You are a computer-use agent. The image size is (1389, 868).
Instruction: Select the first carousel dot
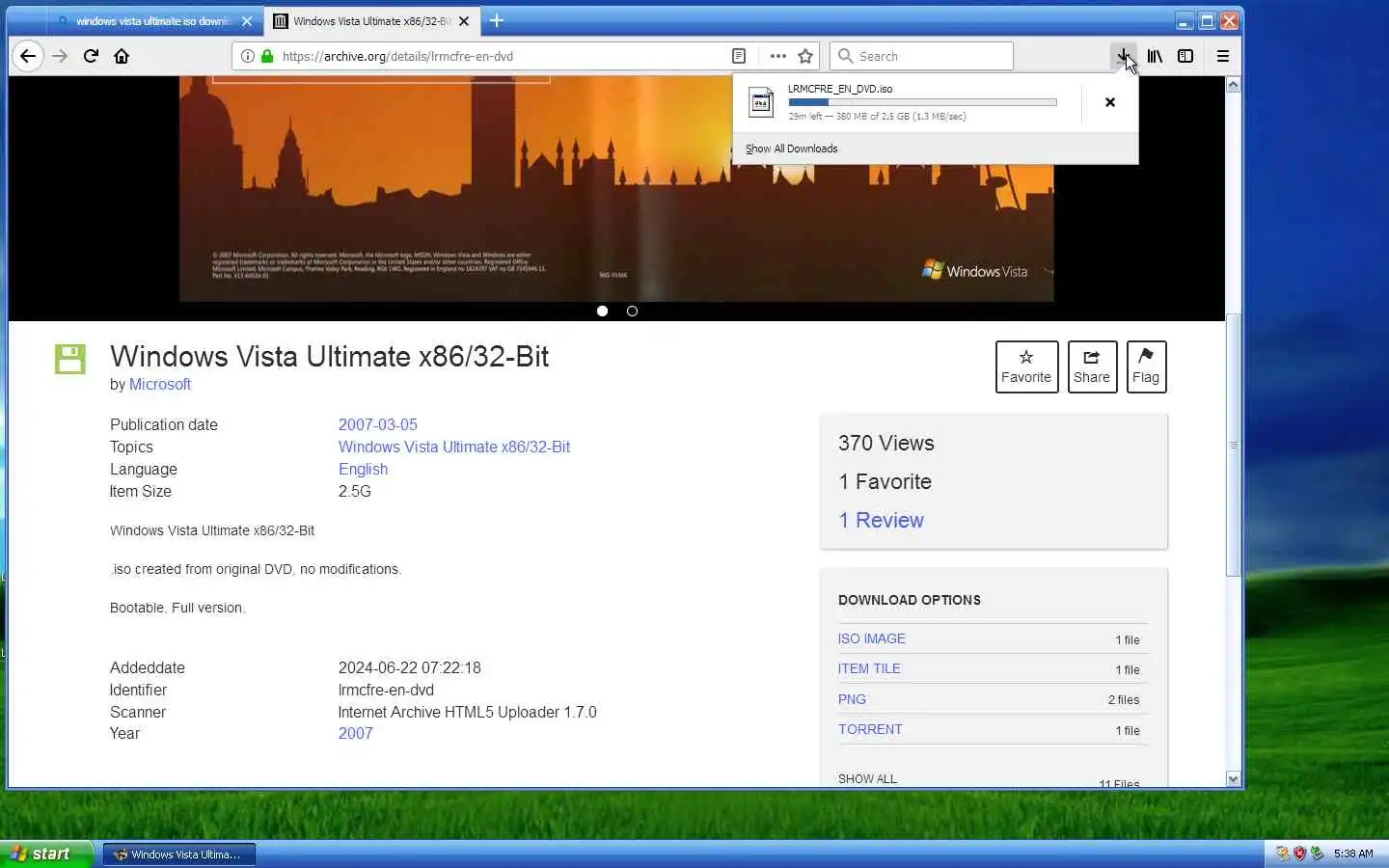coord(602,311)
